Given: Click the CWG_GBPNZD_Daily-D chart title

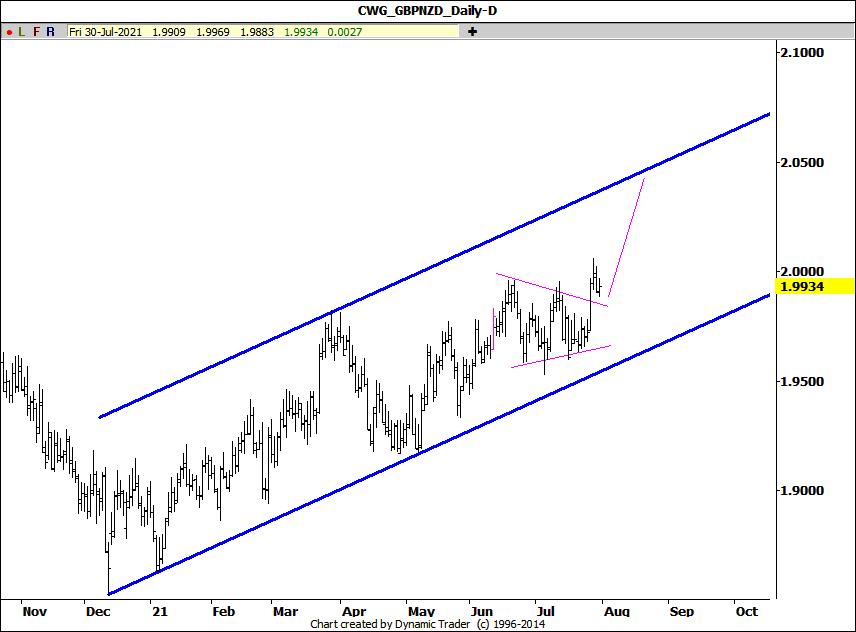Looking at the screenshot, I should pyautogui.click(x=427, y=10).
